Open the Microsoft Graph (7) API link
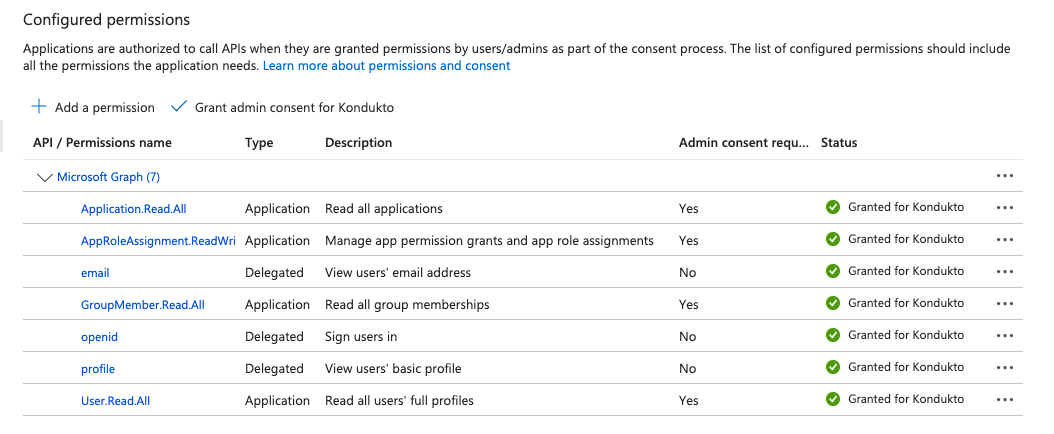Image resolution: width=1054 pixels, height=434 pixels. pos(108,177)
